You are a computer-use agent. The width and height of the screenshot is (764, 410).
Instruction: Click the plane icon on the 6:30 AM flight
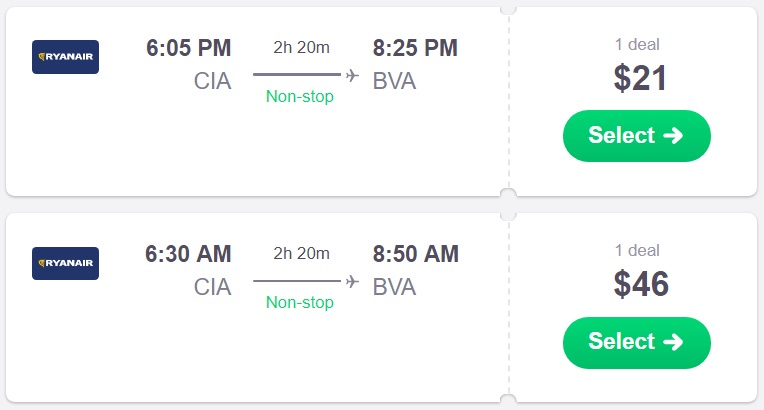352,281
